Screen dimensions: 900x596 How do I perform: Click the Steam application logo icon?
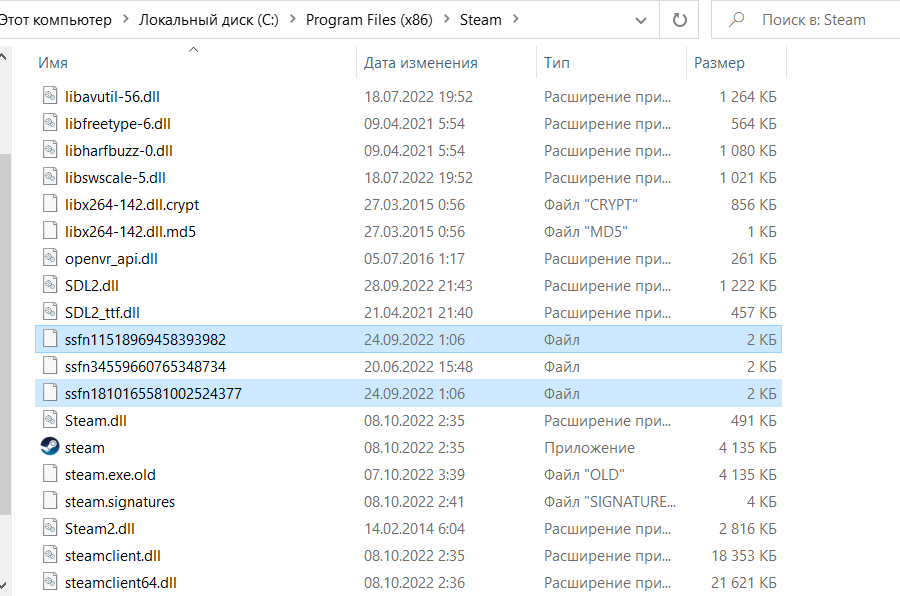(x=50, y=446)
